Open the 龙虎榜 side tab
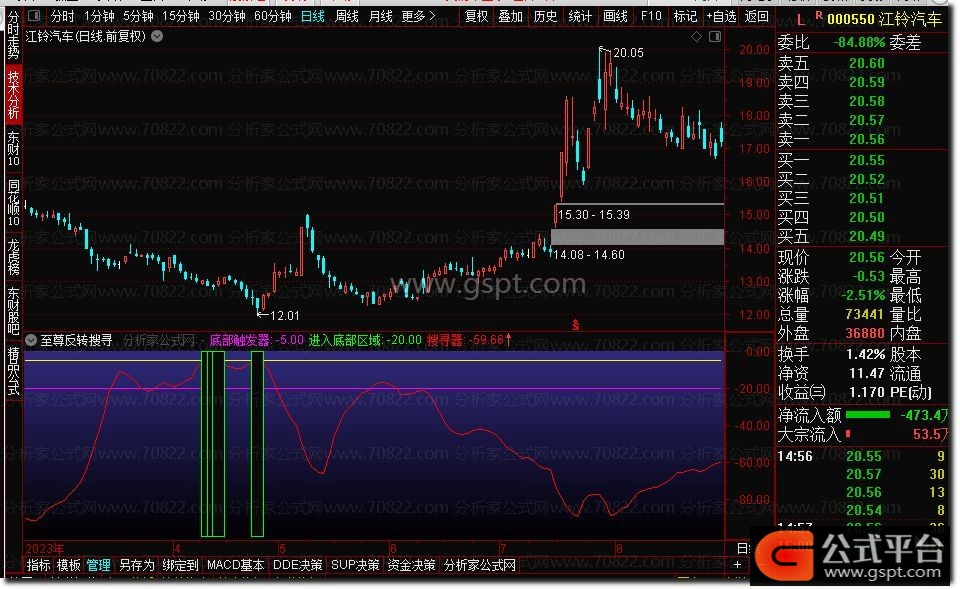Image resolution: width=960 pixels, height=589 pixels. click(13, 257)
